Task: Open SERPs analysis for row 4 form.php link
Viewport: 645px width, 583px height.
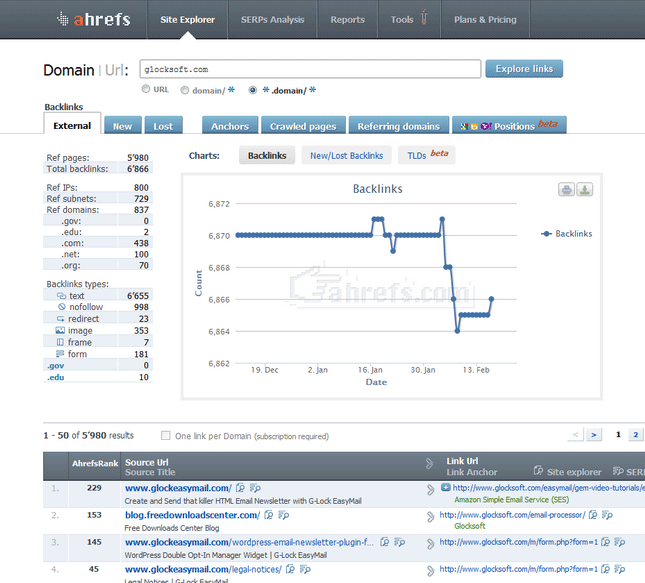Action: click(x=620, y=569)
